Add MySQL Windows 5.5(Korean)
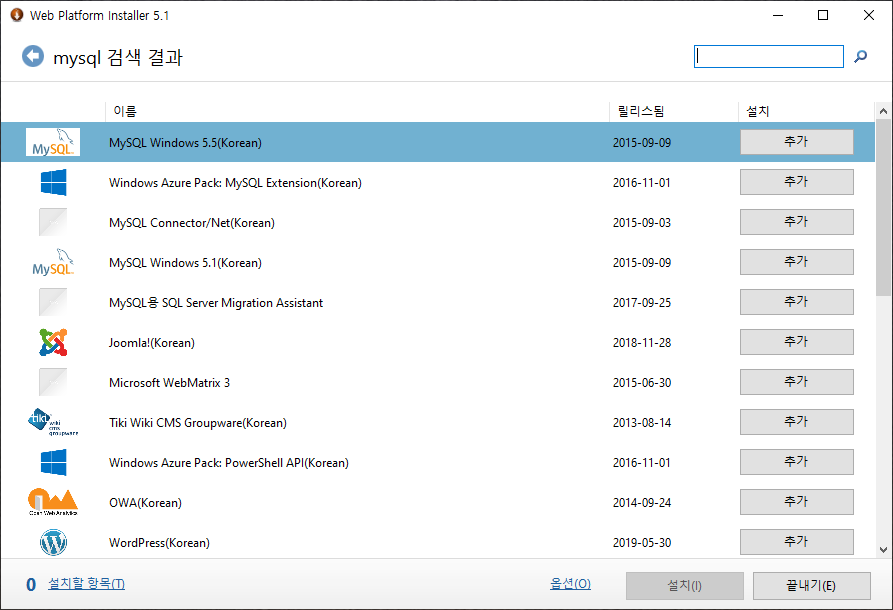The width and height of the screenshot is (893, 610). pos(797,142)
